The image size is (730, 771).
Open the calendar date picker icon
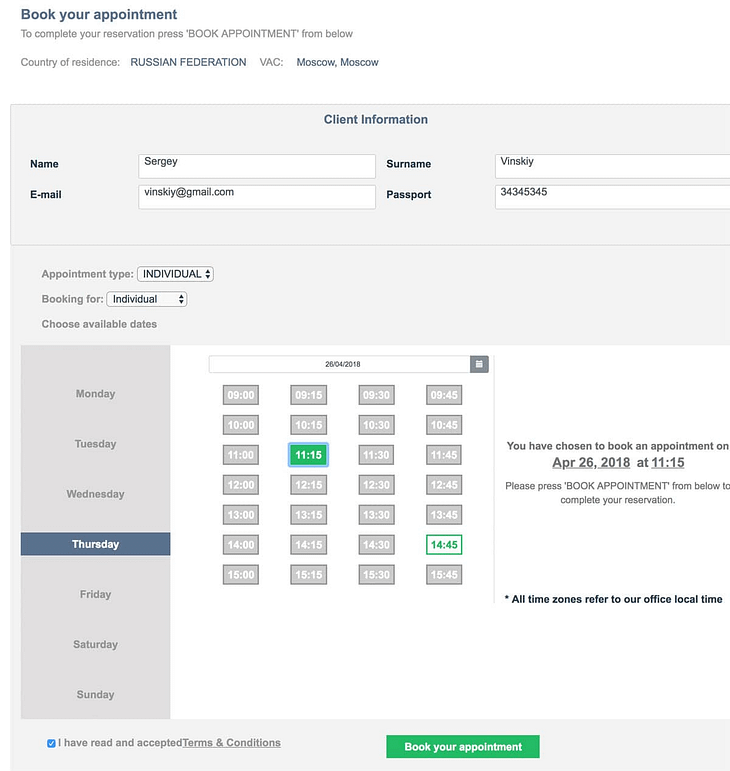[x=479, y=365]
